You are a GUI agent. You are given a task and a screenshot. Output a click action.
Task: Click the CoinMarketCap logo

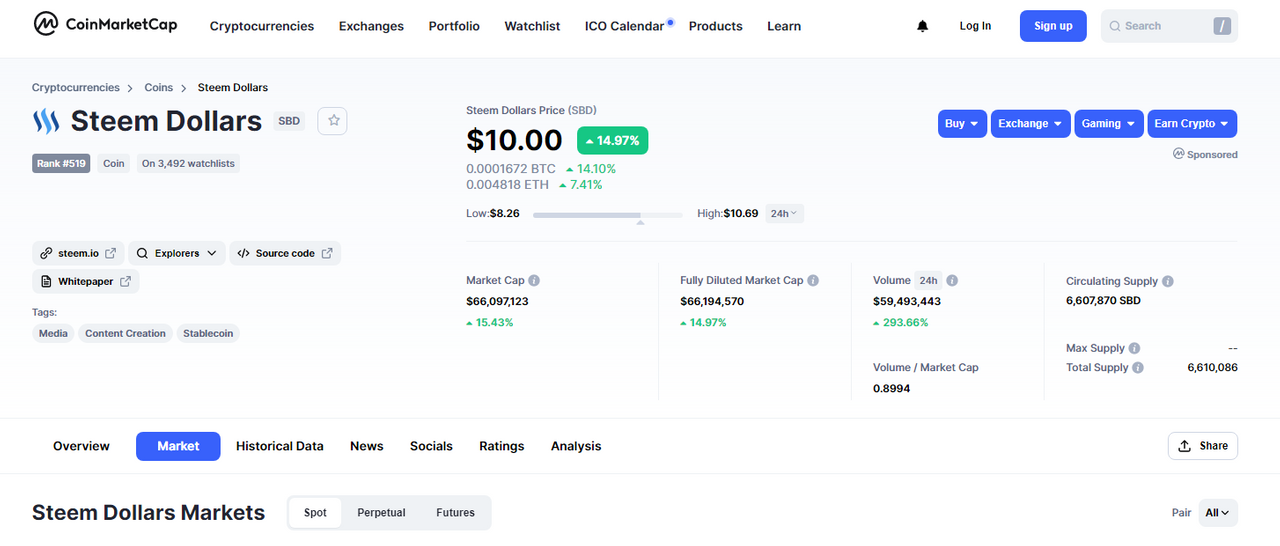(x=105, y=24)
